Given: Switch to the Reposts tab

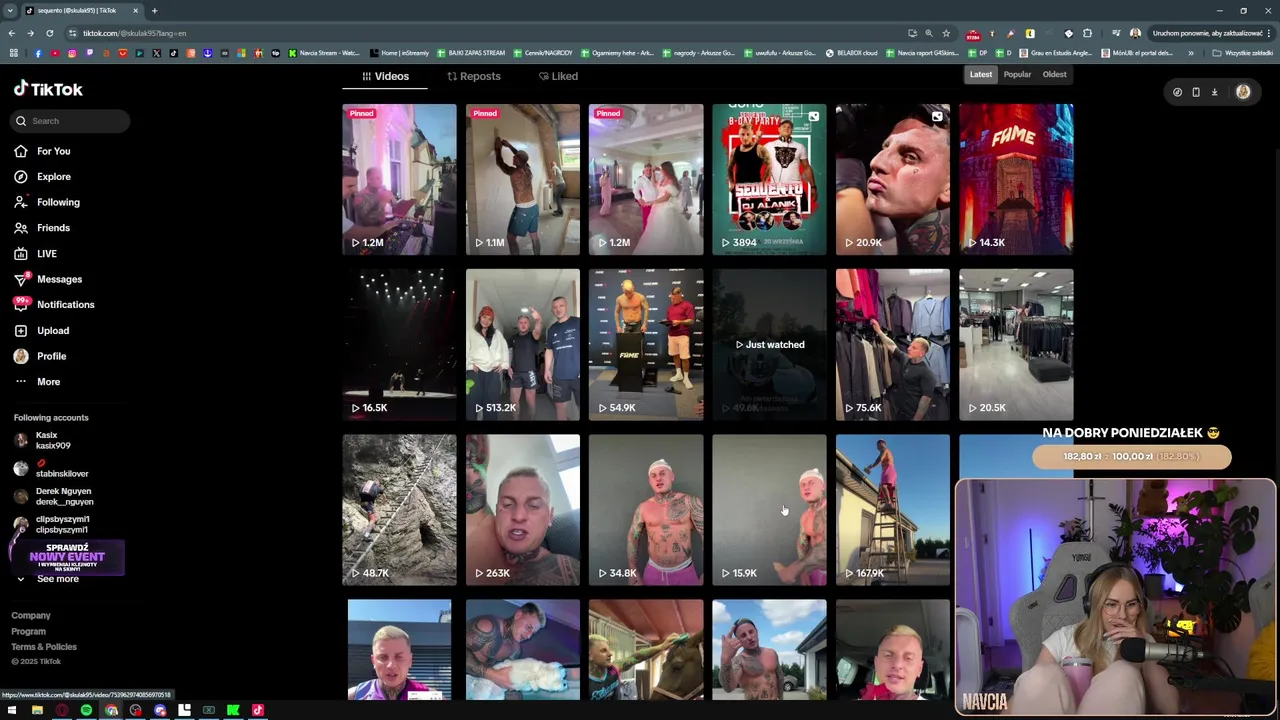Looking at the screenshot, I should tap(474, 76).
